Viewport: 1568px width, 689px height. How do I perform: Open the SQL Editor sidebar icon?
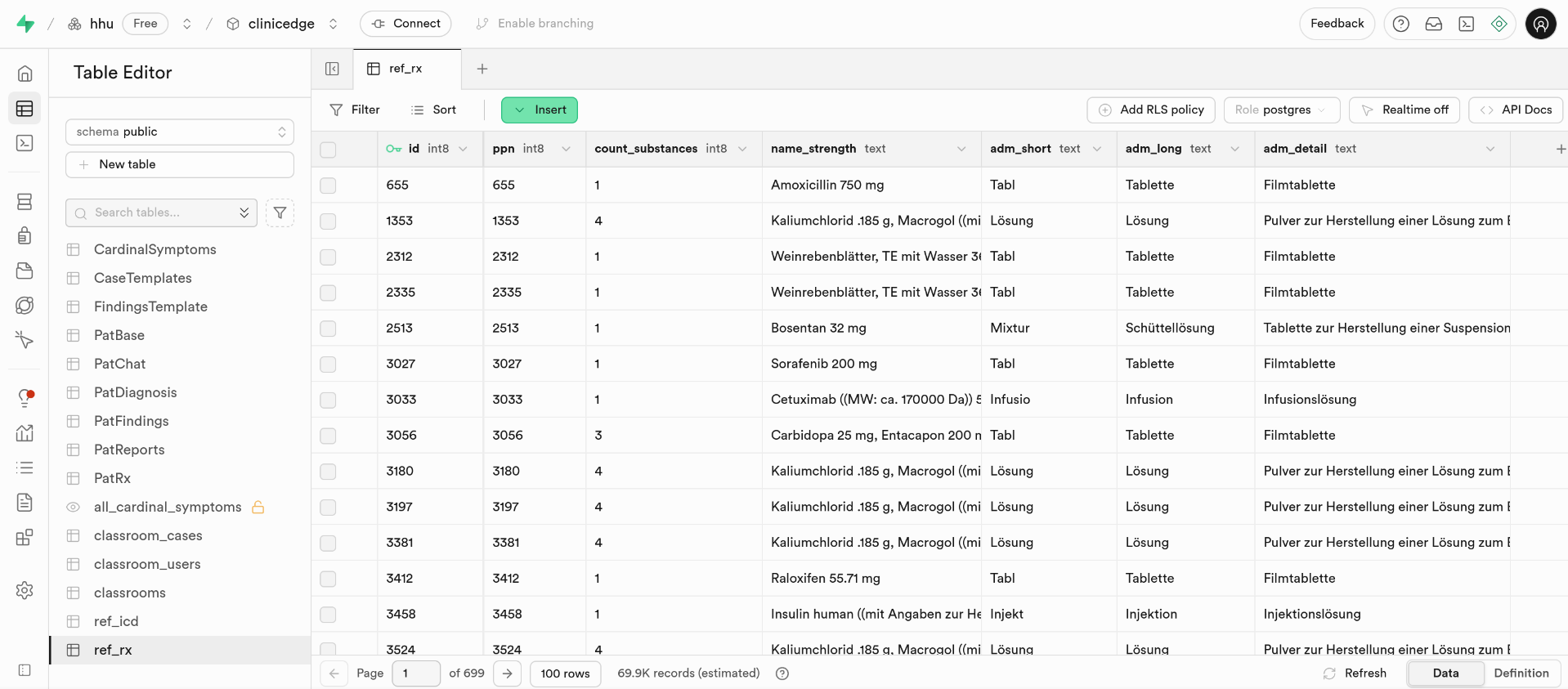25,143
